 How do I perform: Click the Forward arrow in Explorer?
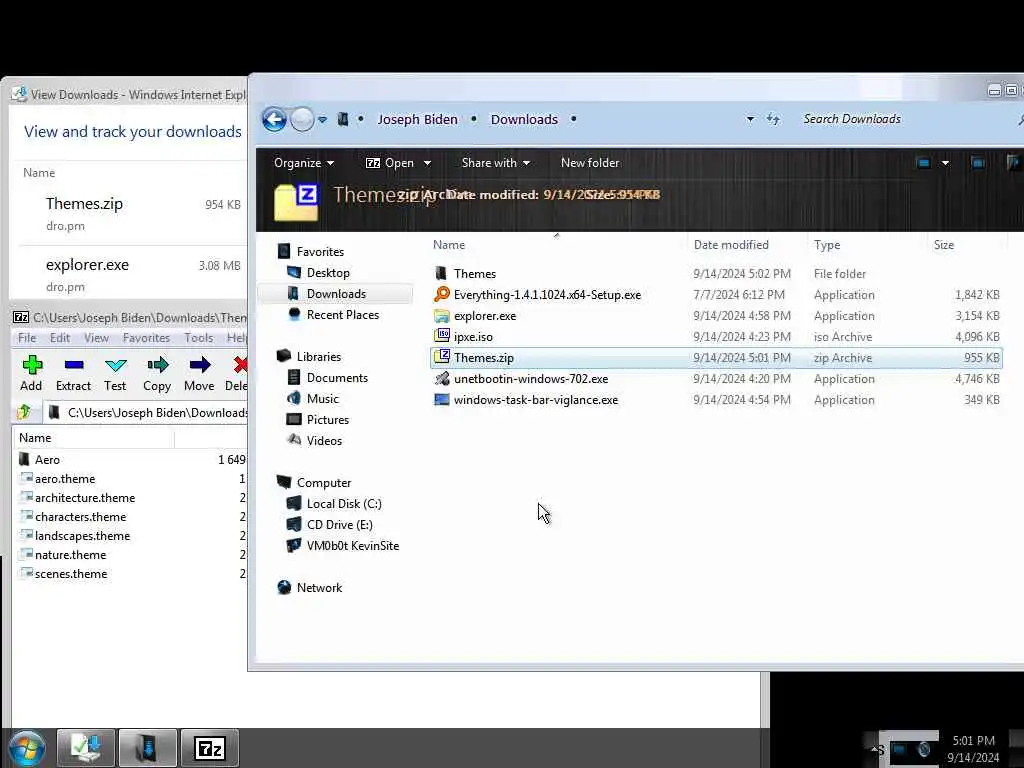tap(302, 120)
